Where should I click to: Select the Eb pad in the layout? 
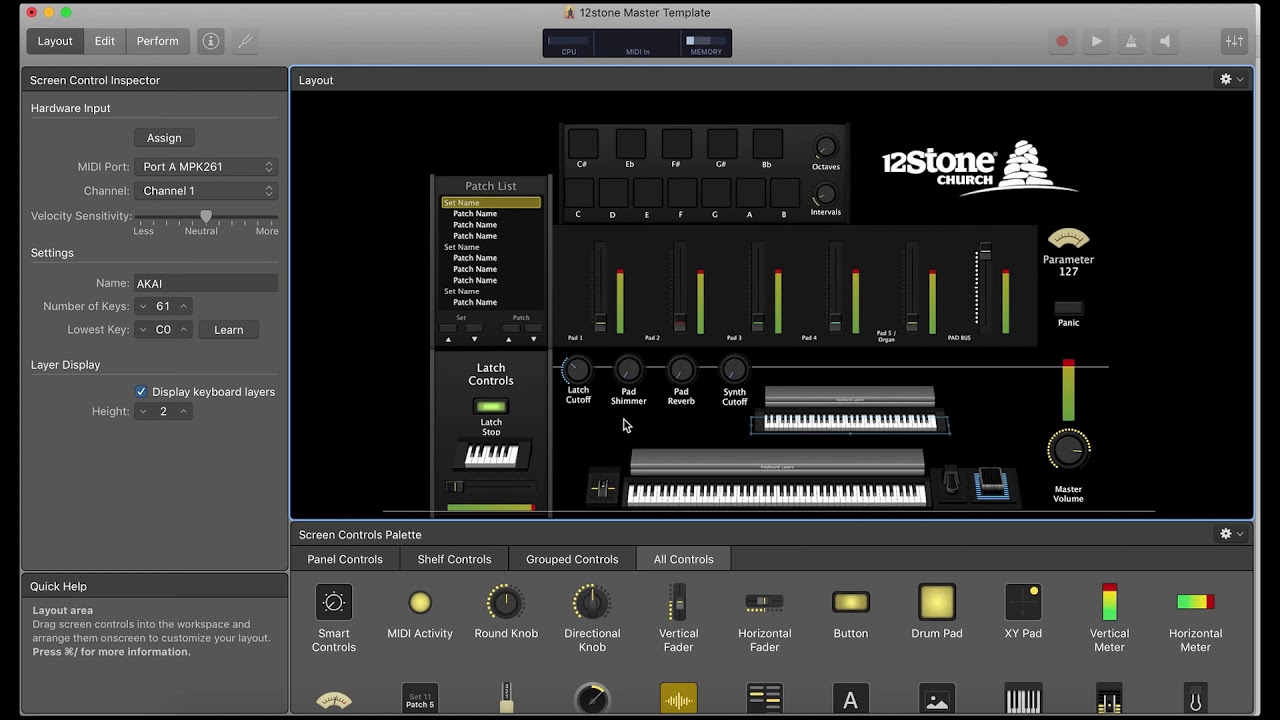630,143
